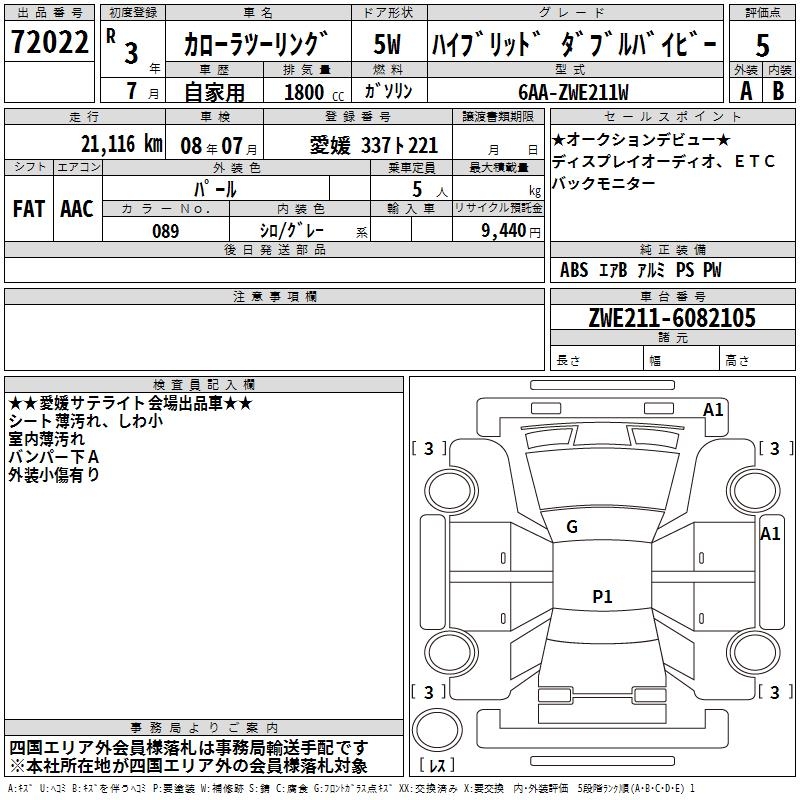Click the ★オークションデビュー★ sales point line
Viewport: 800px width, 800px height.
(x=641, y=139)
